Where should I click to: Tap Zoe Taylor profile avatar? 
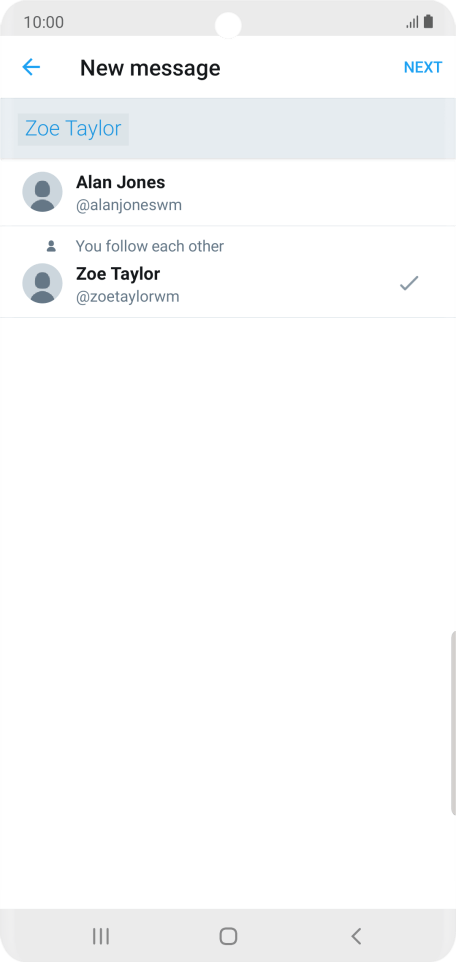(42, 283)
